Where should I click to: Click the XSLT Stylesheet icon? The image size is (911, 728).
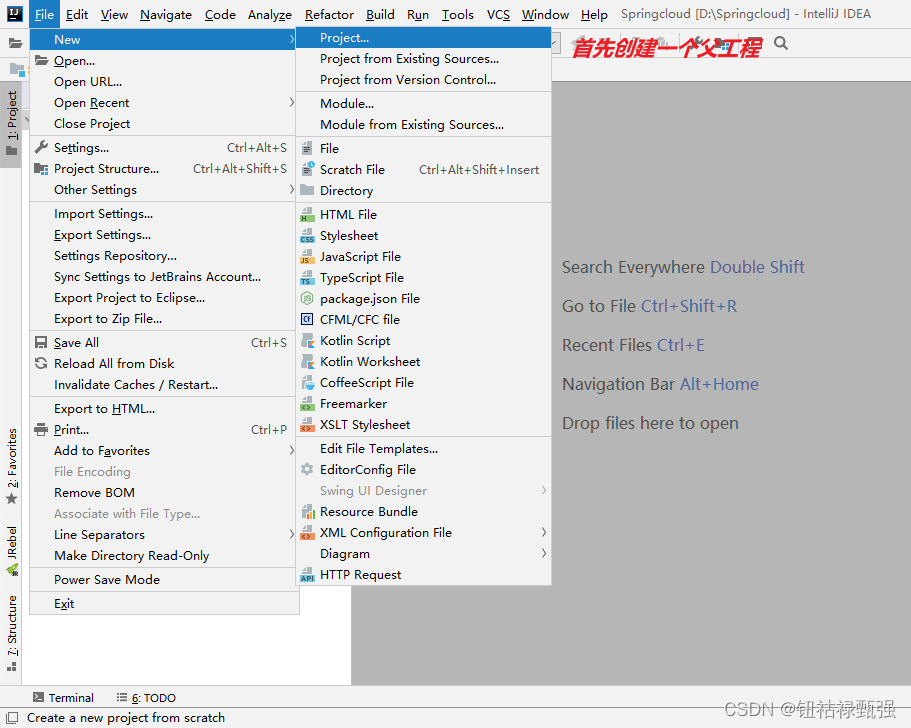tap(307, 424)
